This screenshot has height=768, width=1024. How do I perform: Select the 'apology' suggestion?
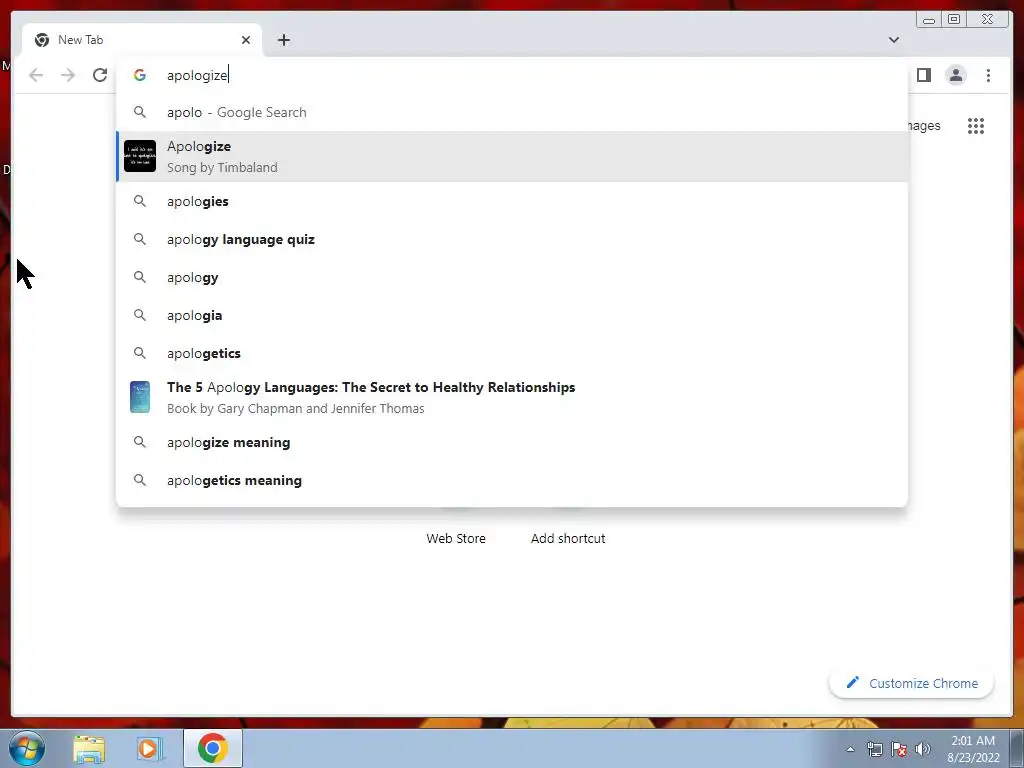coord(512,277)
